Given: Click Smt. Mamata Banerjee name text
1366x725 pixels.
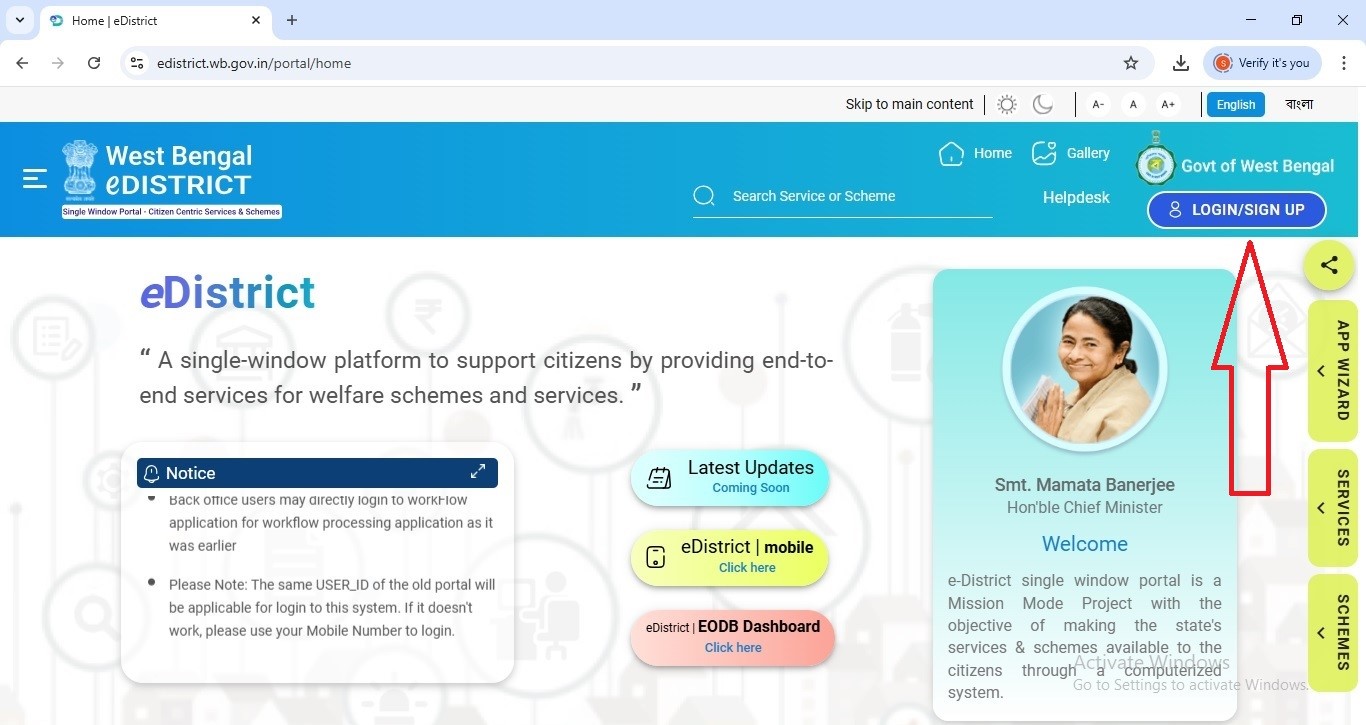Looking at the screenshot, I should point(1084,485).
